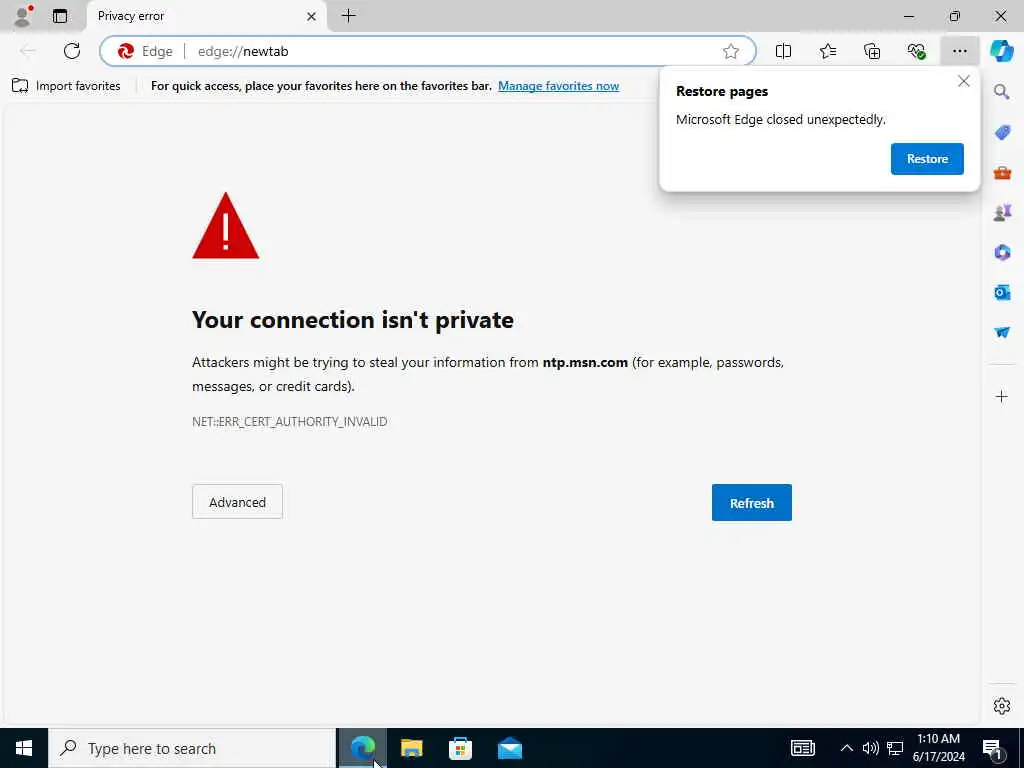Open Microsoft Store from the taskbar

click(460, 748)
